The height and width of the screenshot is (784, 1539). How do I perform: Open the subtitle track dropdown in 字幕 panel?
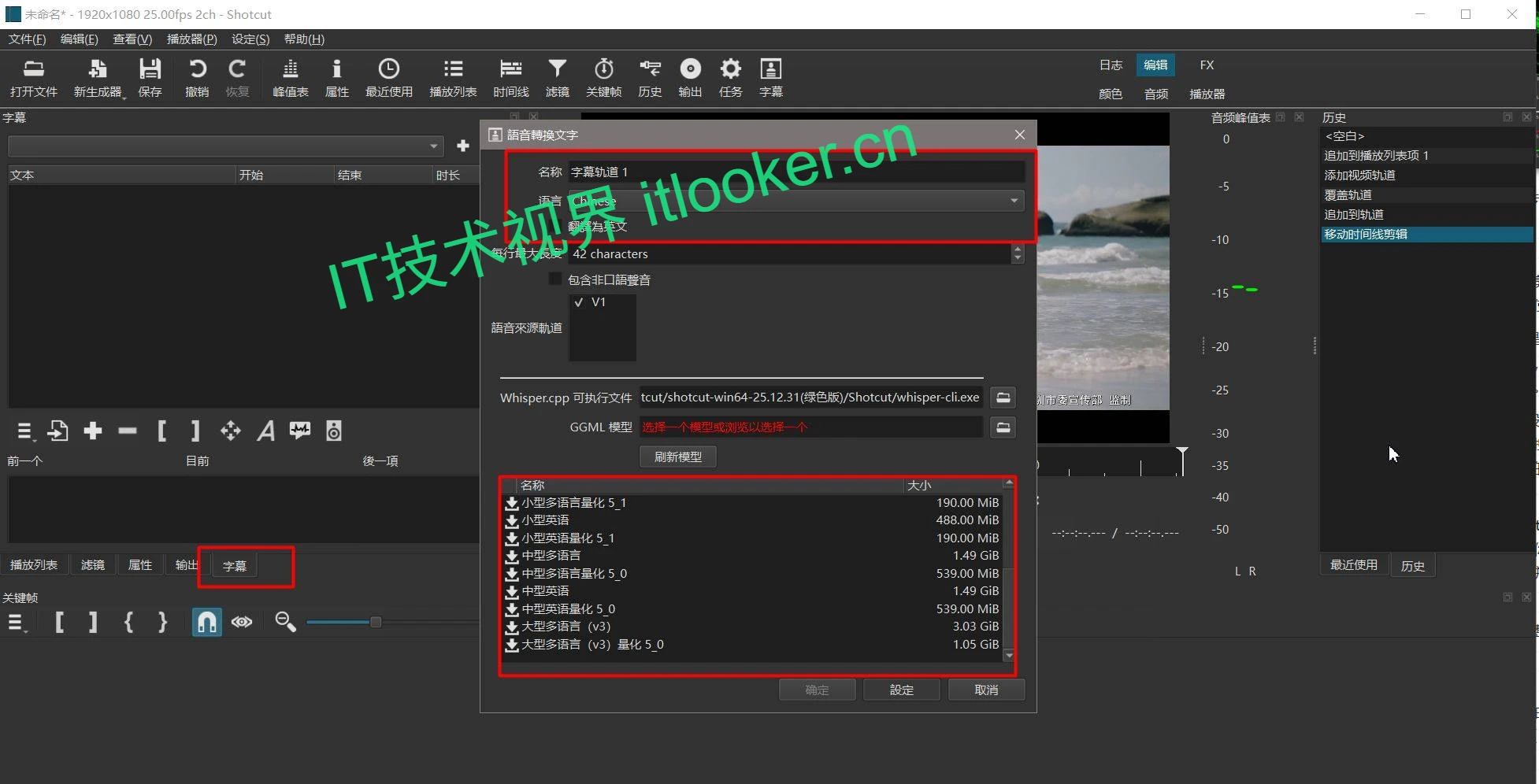225,146
